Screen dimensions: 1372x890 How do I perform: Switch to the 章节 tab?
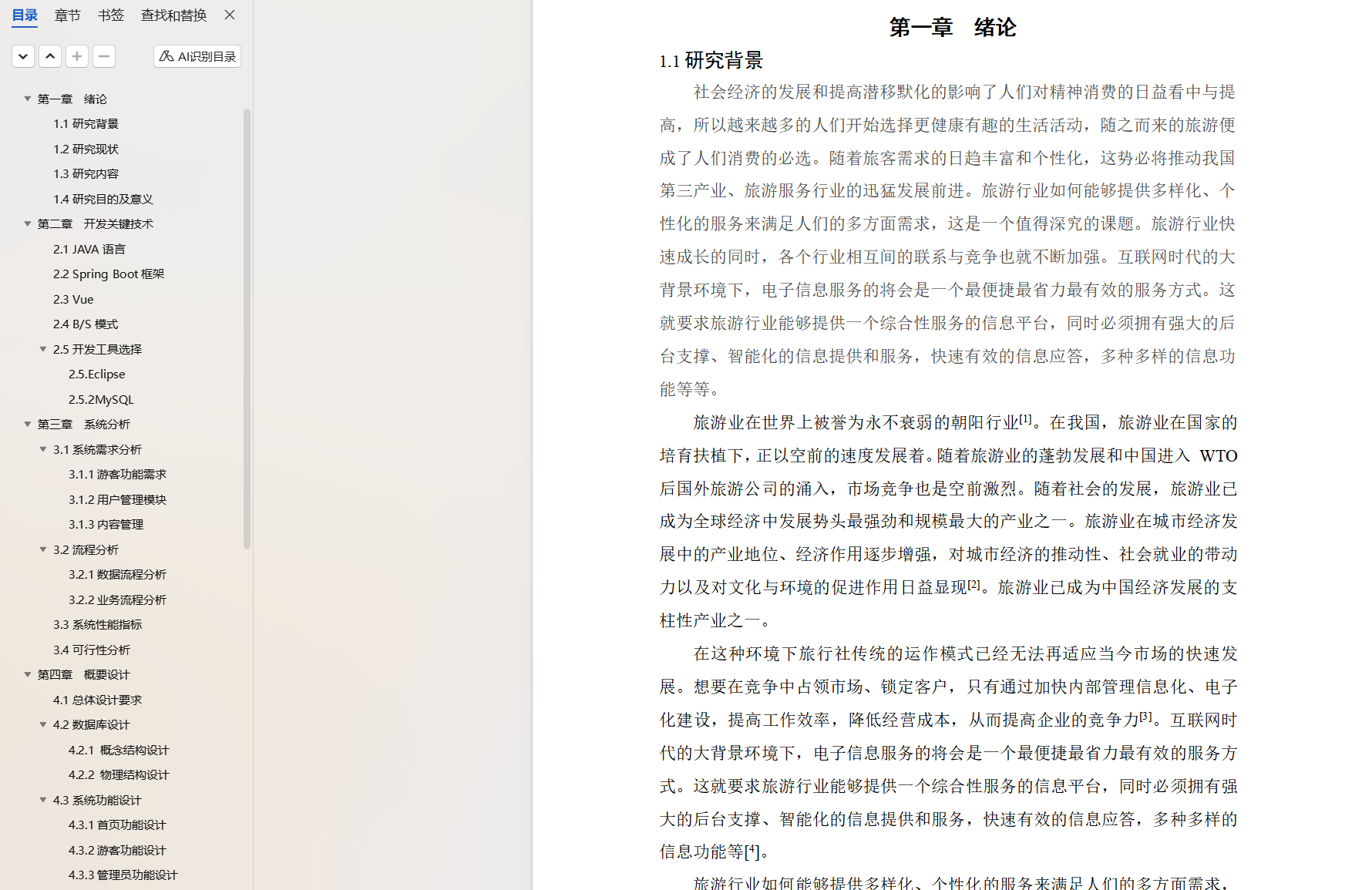point(67,15)
